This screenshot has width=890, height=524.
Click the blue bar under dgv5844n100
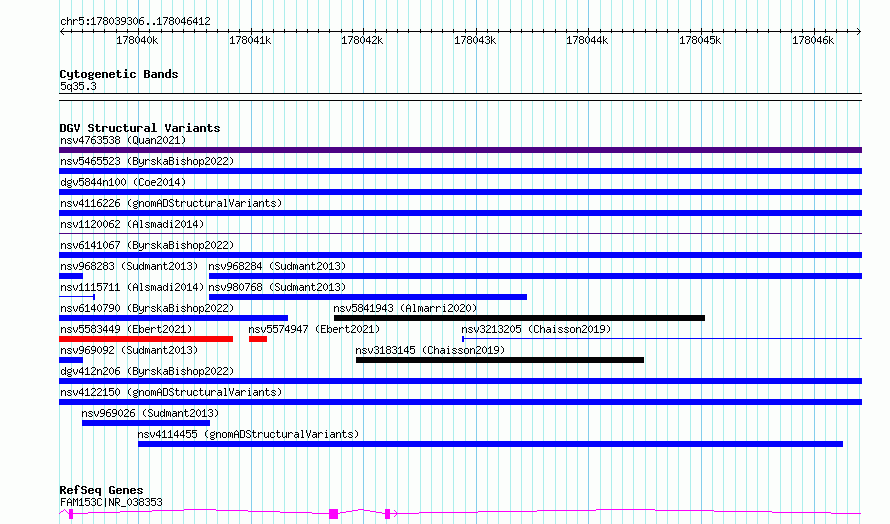point(460,192)
